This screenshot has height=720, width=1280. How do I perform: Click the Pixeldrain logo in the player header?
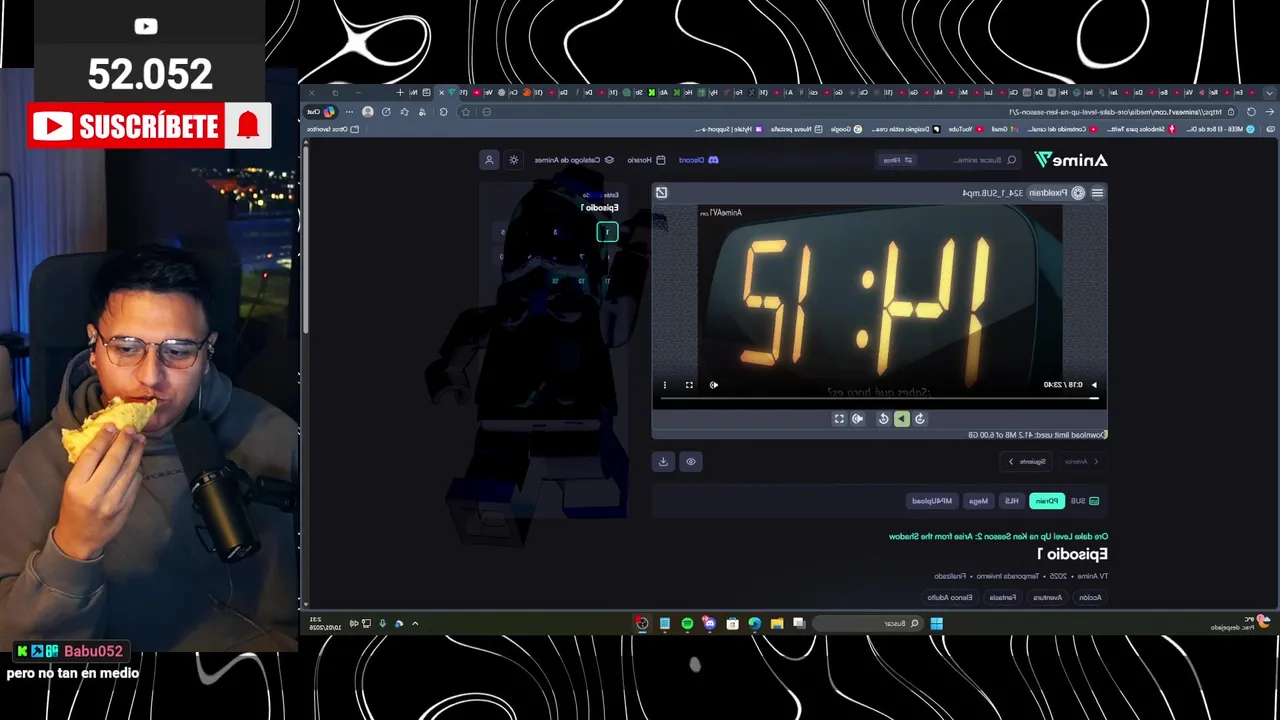pyautogui.click(x=1056, y=193)
